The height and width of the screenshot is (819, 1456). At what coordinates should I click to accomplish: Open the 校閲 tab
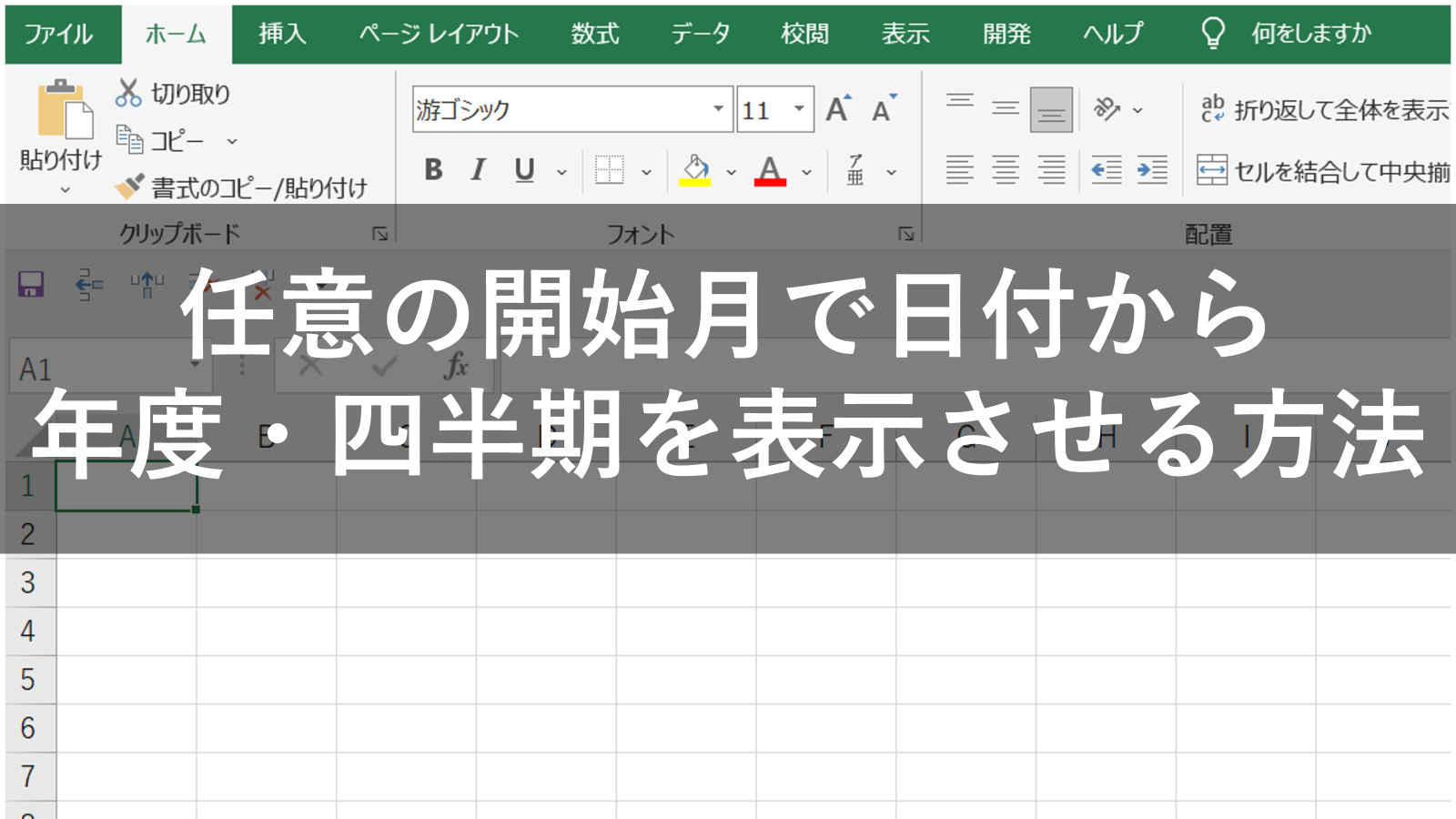(805, 35)
